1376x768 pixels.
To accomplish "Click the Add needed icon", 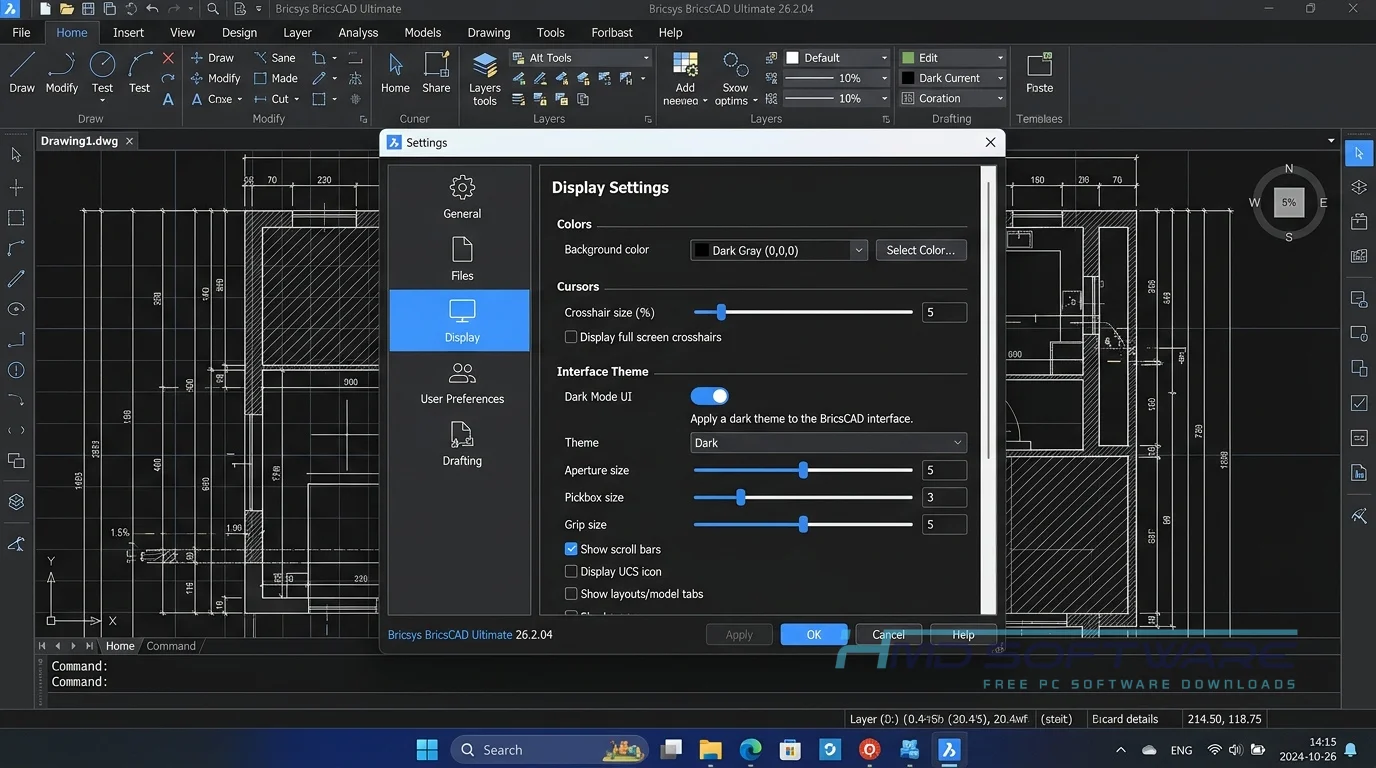I will [x=685, y=79].
